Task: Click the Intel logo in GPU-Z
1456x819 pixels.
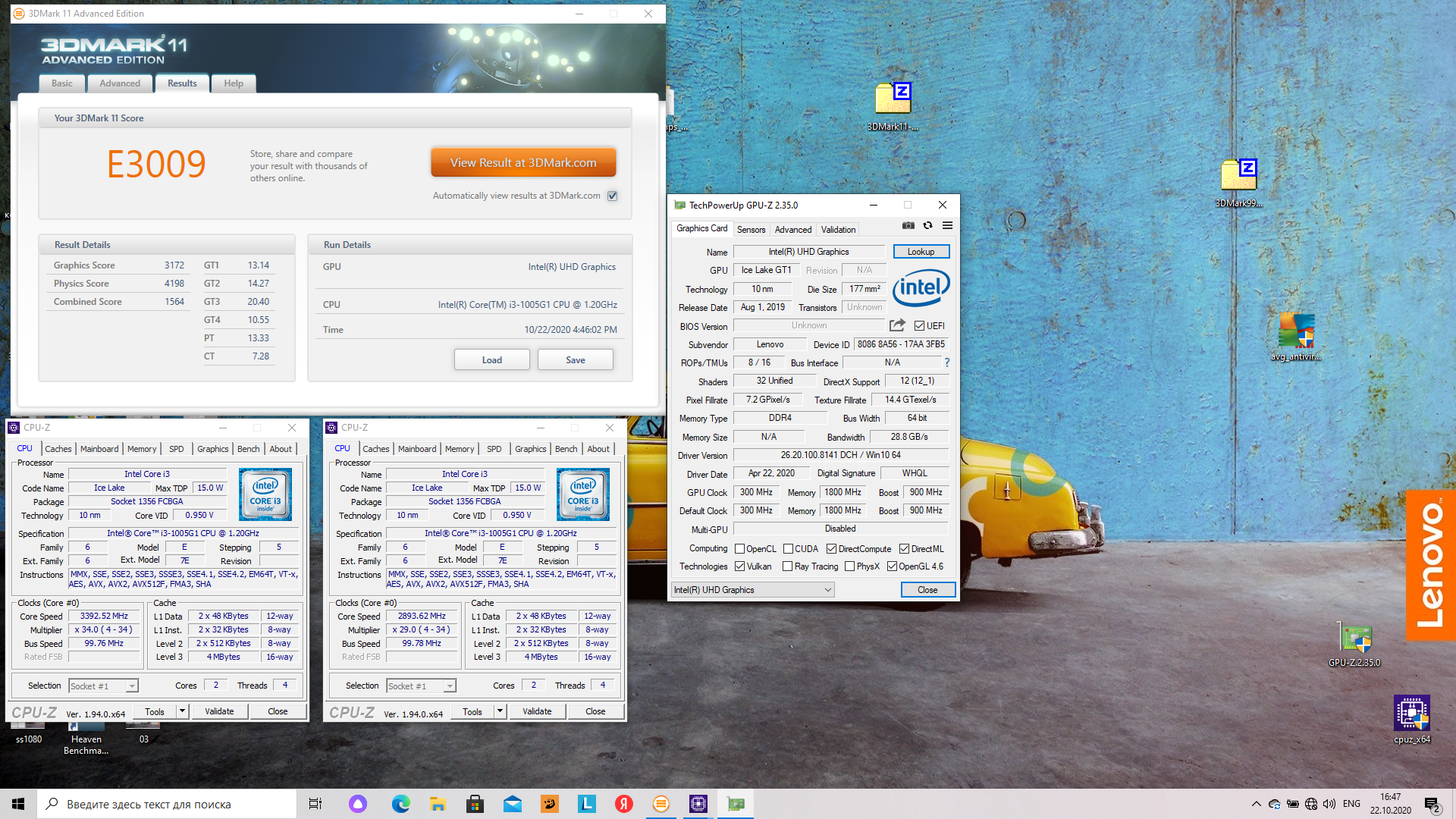Action: 921,287
